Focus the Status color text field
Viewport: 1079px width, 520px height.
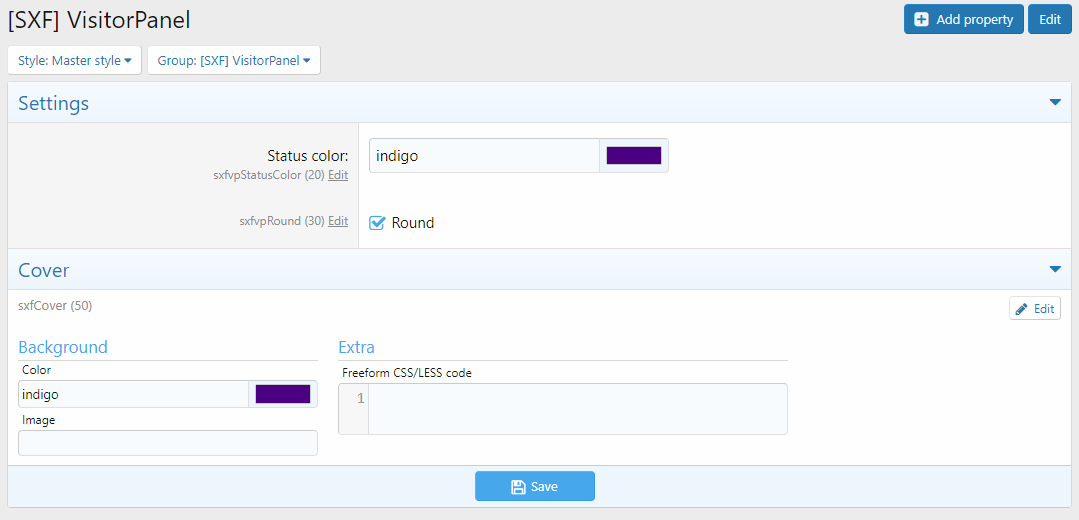click(484, 156)
